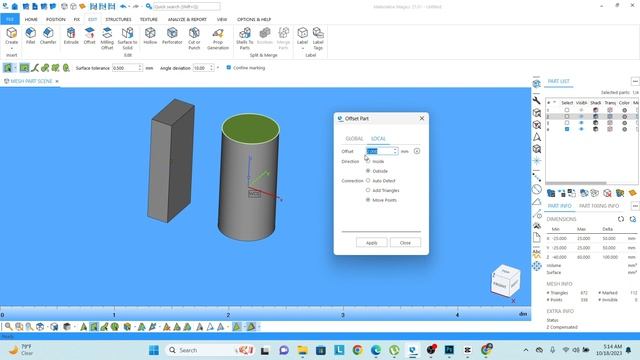
Task: Click the circle tool icon in the sidebar
Action: [x=537, y=189]
